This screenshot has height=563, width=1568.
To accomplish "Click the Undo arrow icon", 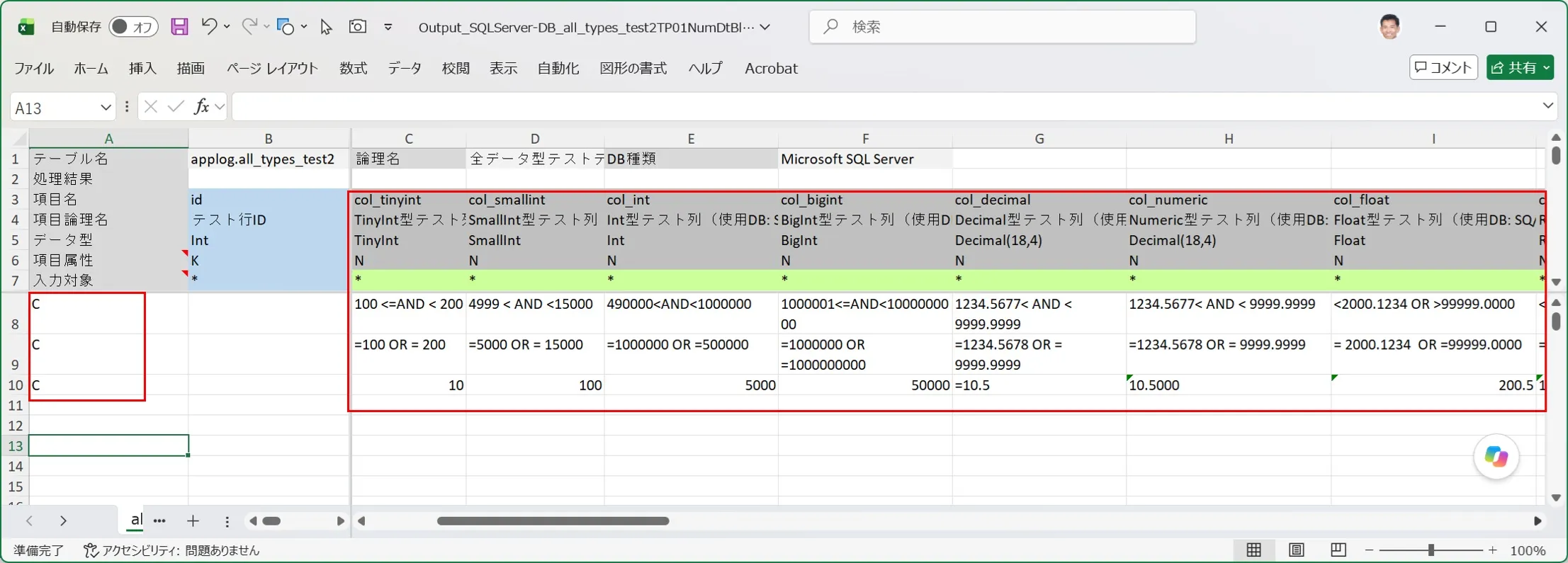I will [208, 26].
